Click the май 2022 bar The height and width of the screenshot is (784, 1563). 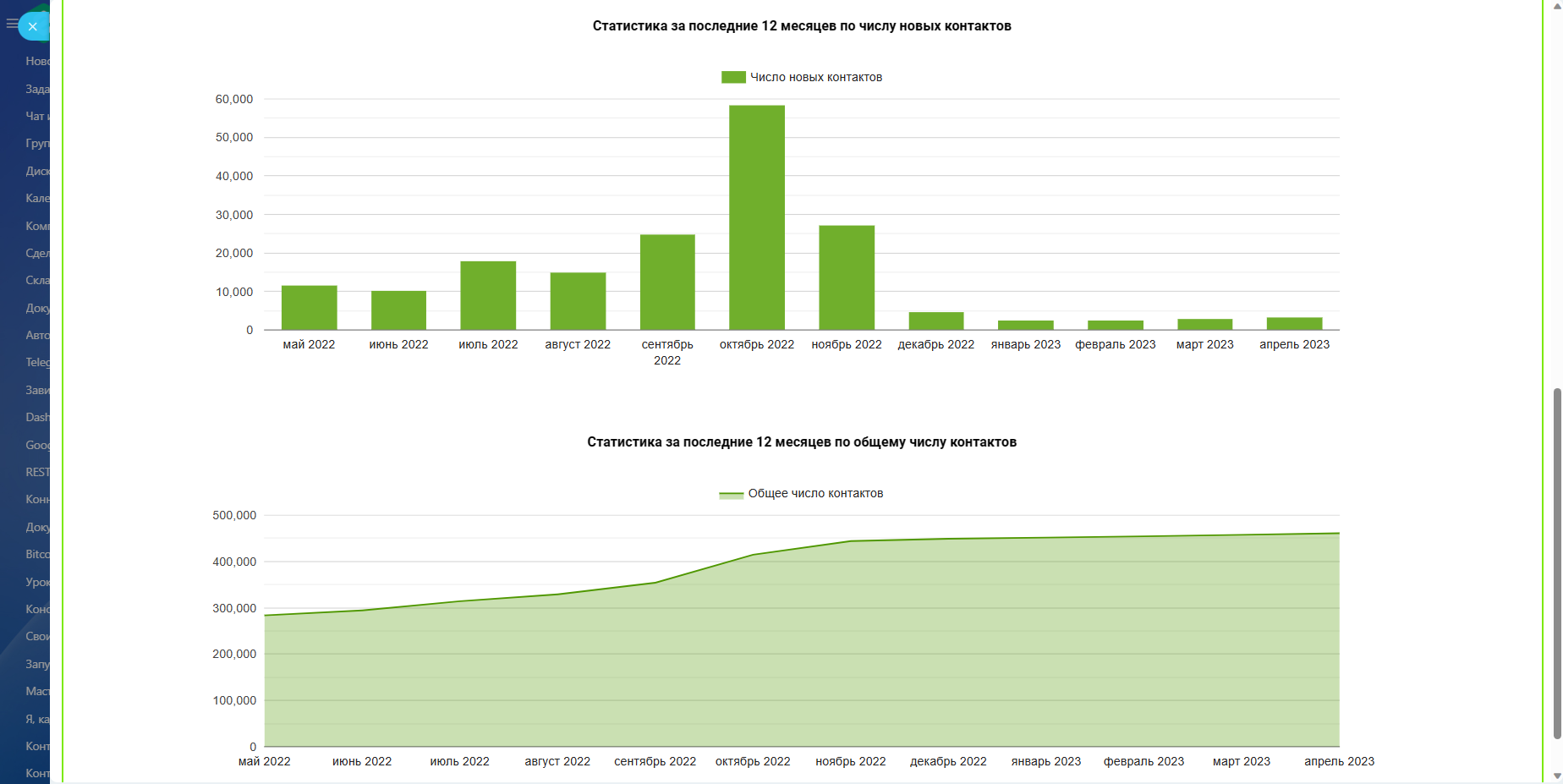(310, 308)
